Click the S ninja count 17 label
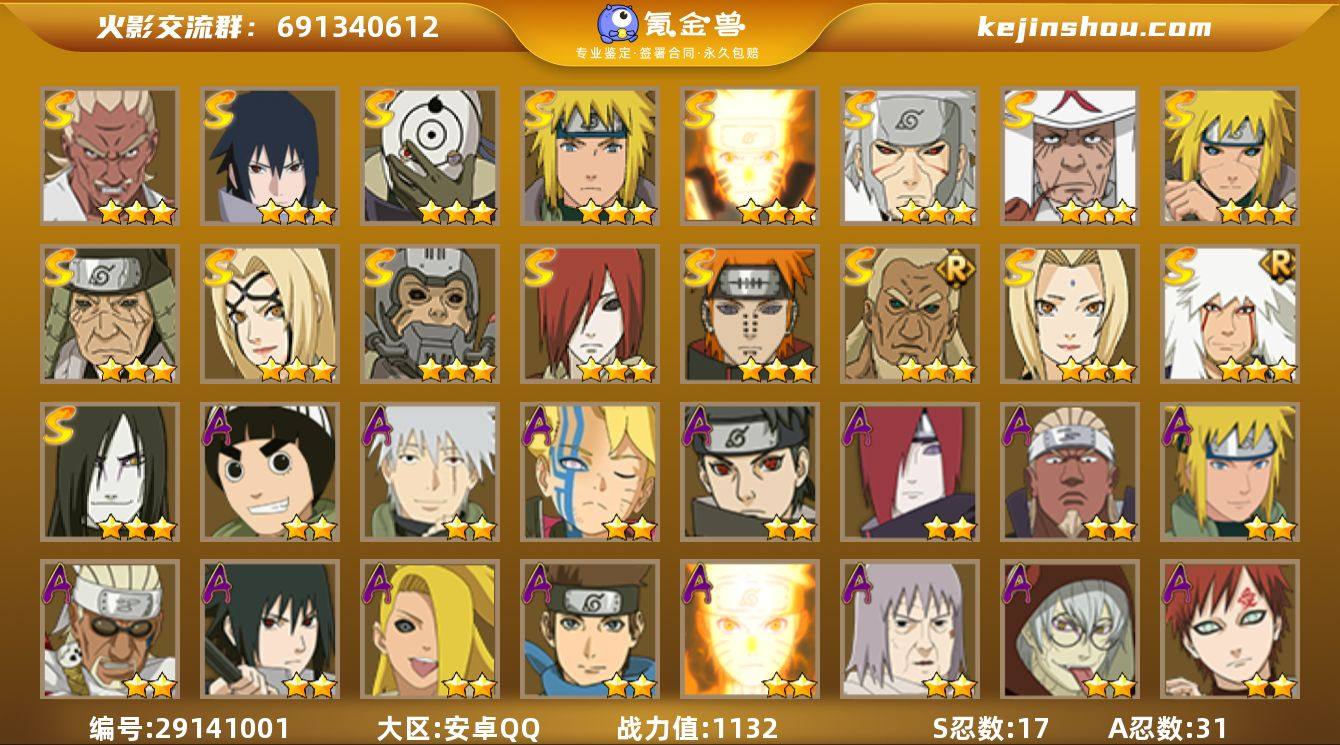Viewport: 1340px width, 745px height. point(990,727)
